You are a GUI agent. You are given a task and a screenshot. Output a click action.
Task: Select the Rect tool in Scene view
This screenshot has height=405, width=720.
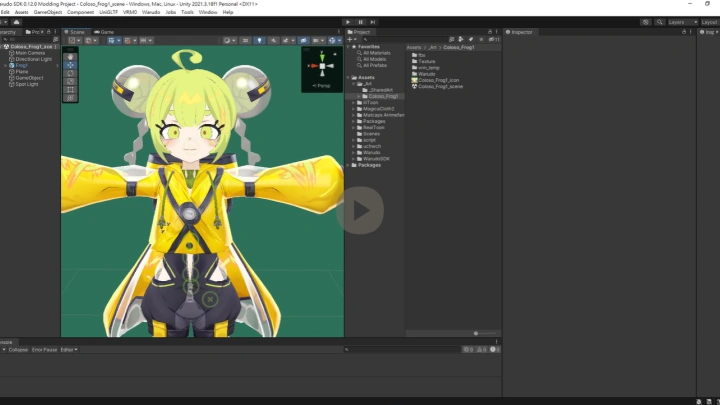70,90
